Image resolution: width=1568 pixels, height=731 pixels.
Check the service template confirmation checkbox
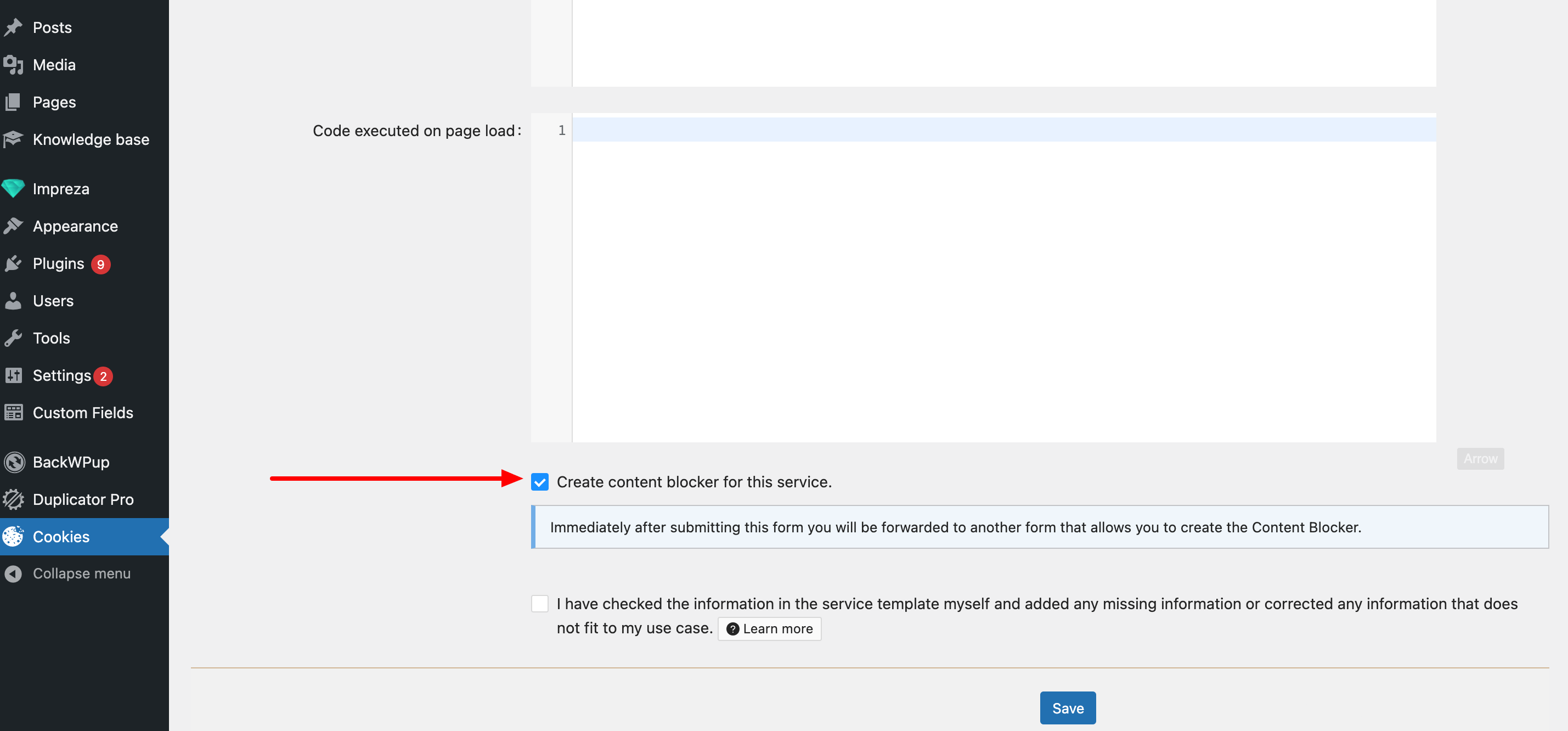pyautogui.click(x=539, y=603)
